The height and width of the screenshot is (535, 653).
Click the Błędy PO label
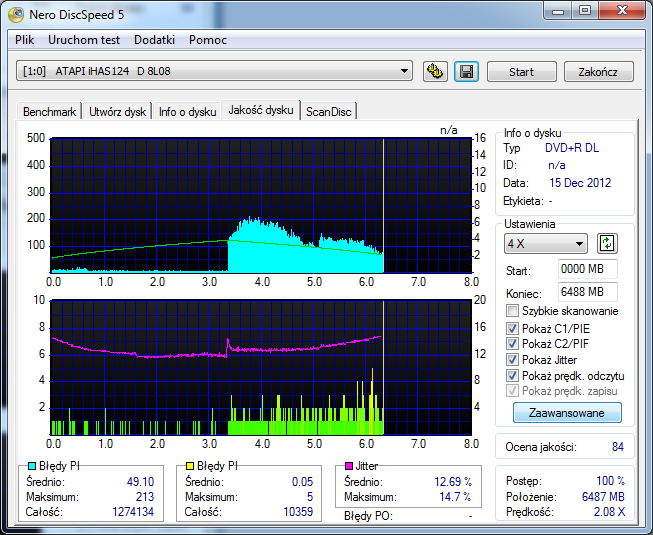[368, 516]
